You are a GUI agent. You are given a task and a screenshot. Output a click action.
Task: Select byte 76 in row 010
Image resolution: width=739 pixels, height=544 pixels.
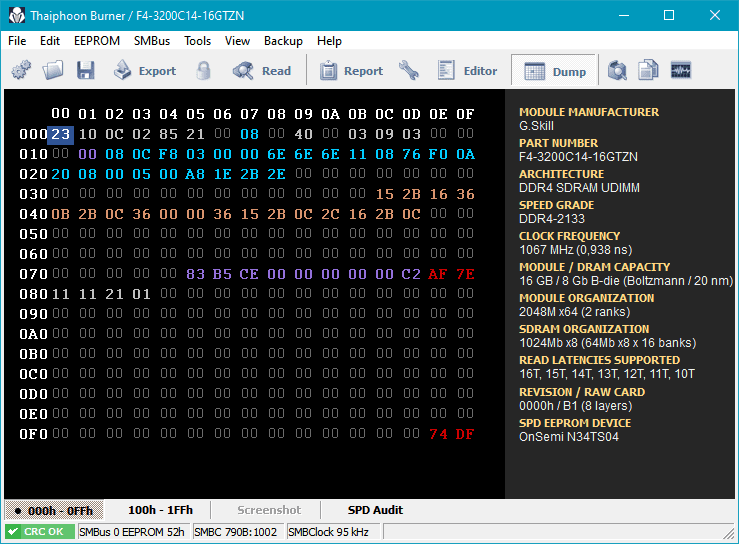(x=411, y=154)
